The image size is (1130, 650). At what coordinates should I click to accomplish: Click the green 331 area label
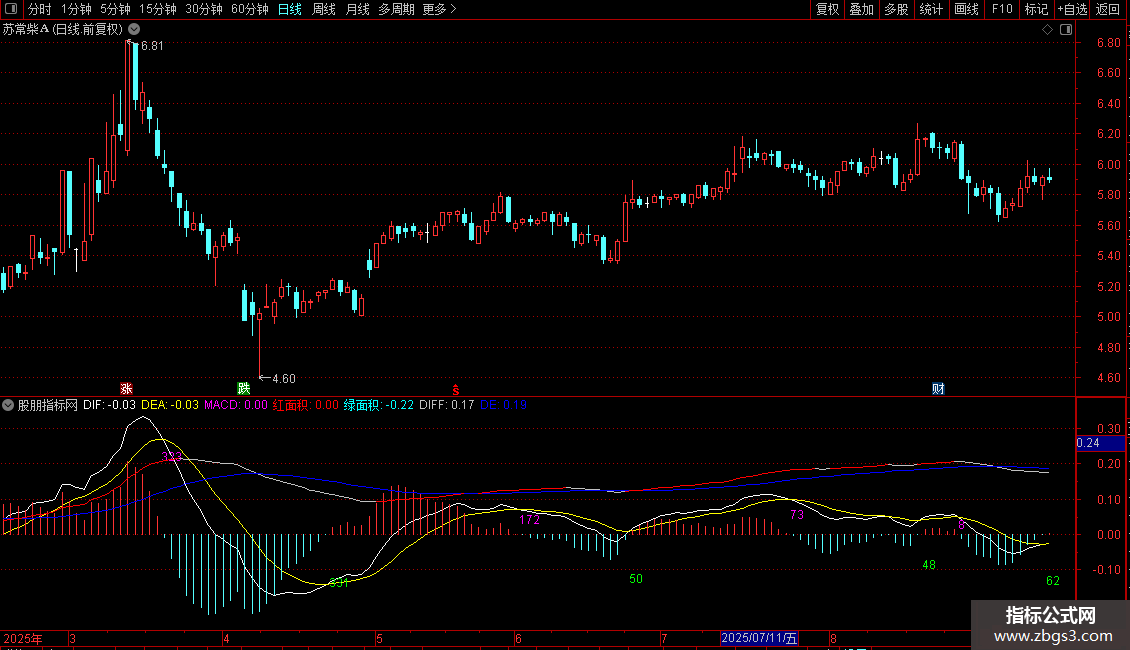click(x=339, y=583)
